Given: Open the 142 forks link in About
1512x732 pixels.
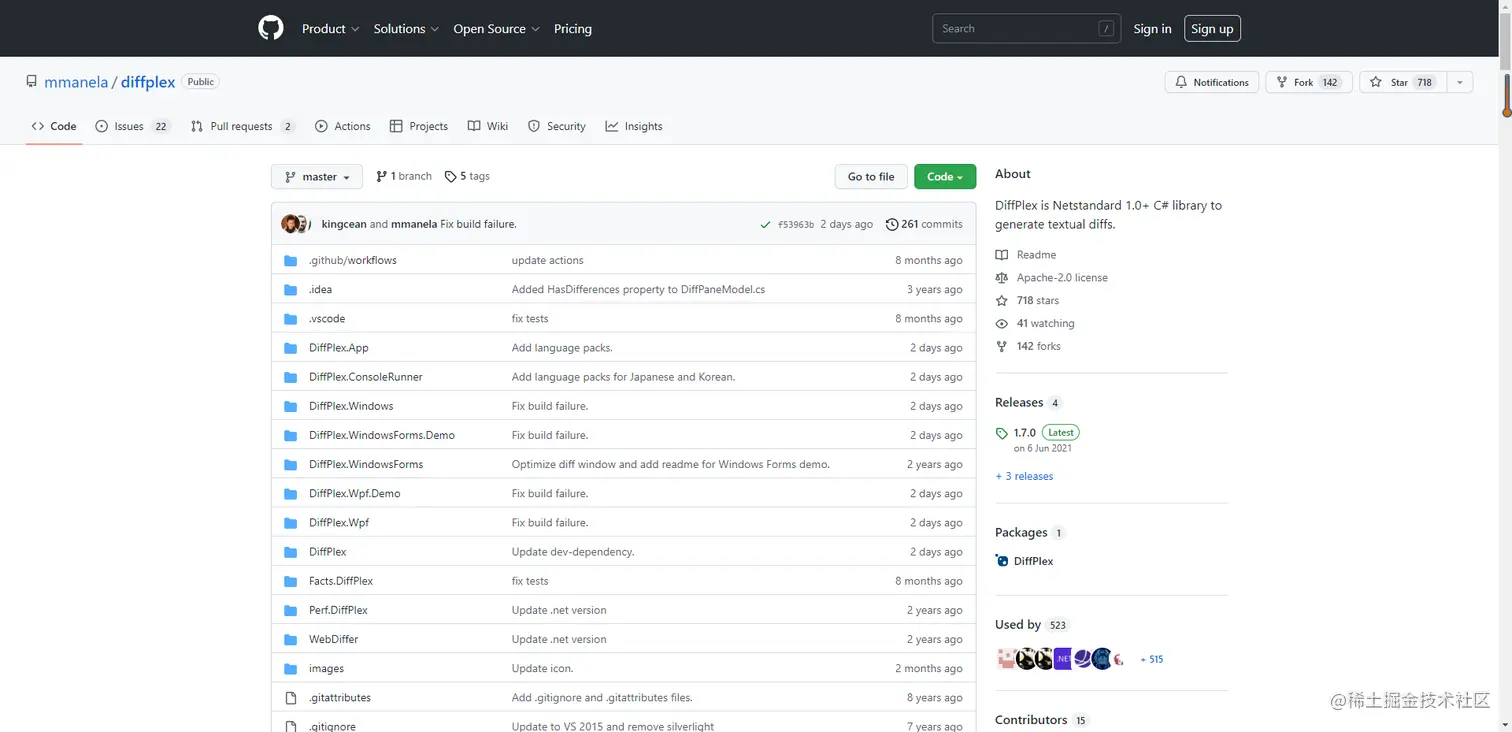Looking at the screenshot, I should [x=1038, y=346].
